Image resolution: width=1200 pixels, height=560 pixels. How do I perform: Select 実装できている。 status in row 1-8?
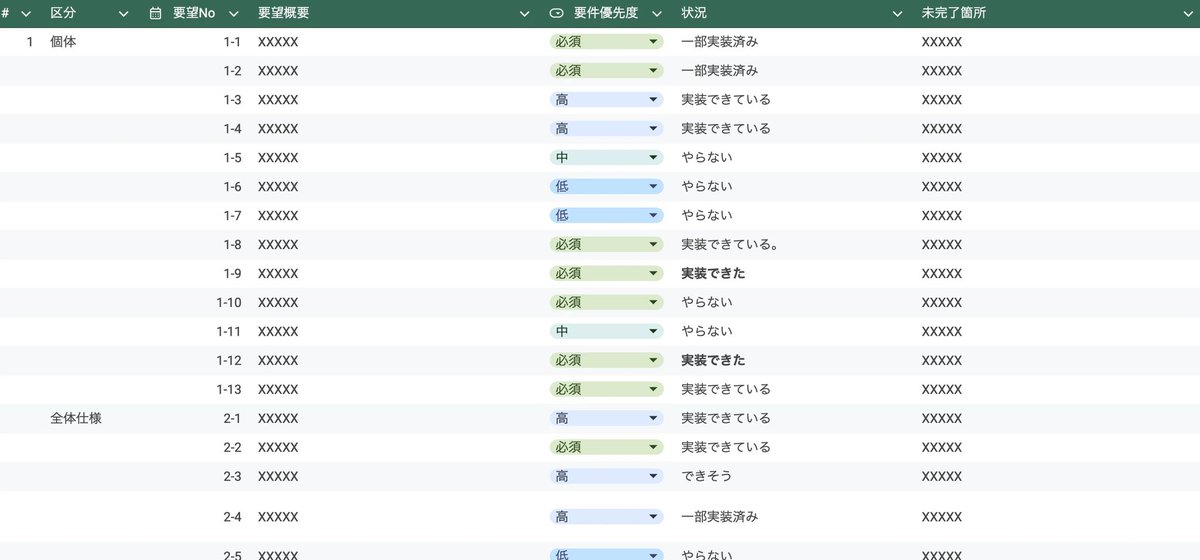(x=730, y=245)
